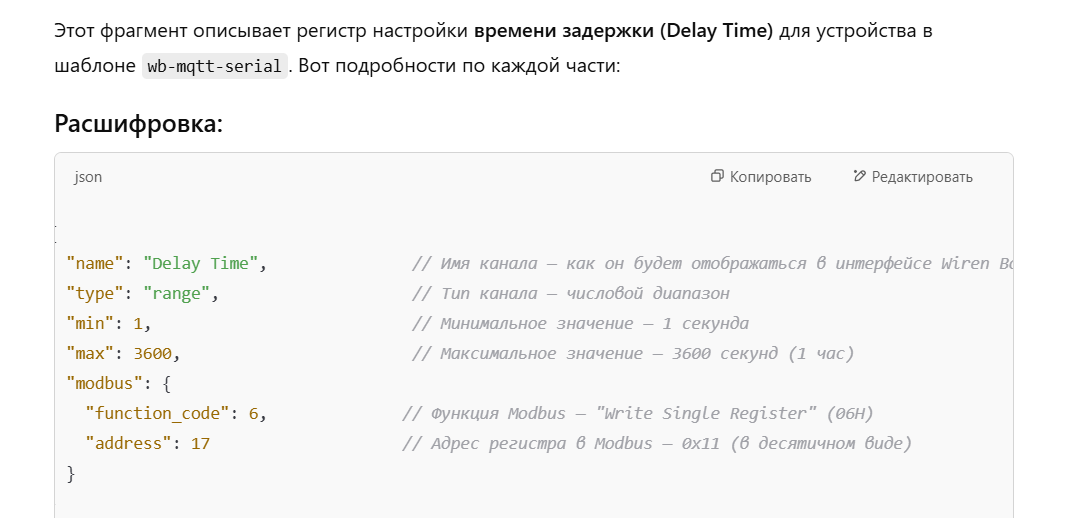Click the "Delay Time" string value
Screen dimensions: 1067x518
point(201,263)
